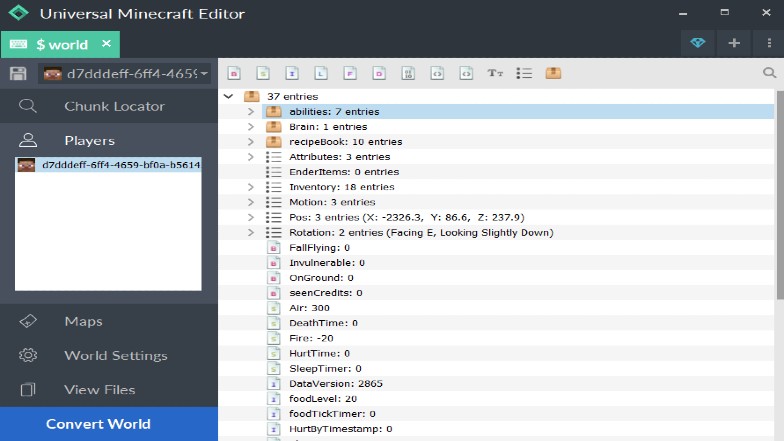Close the $ world tab

(106, 44)
